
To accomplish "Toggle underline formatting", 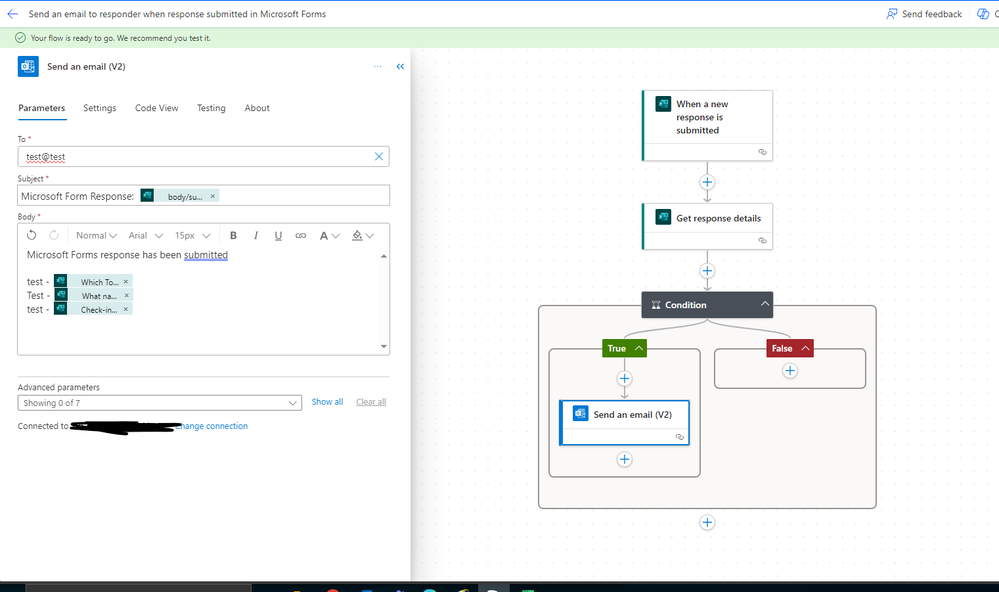I will (278, 235).
